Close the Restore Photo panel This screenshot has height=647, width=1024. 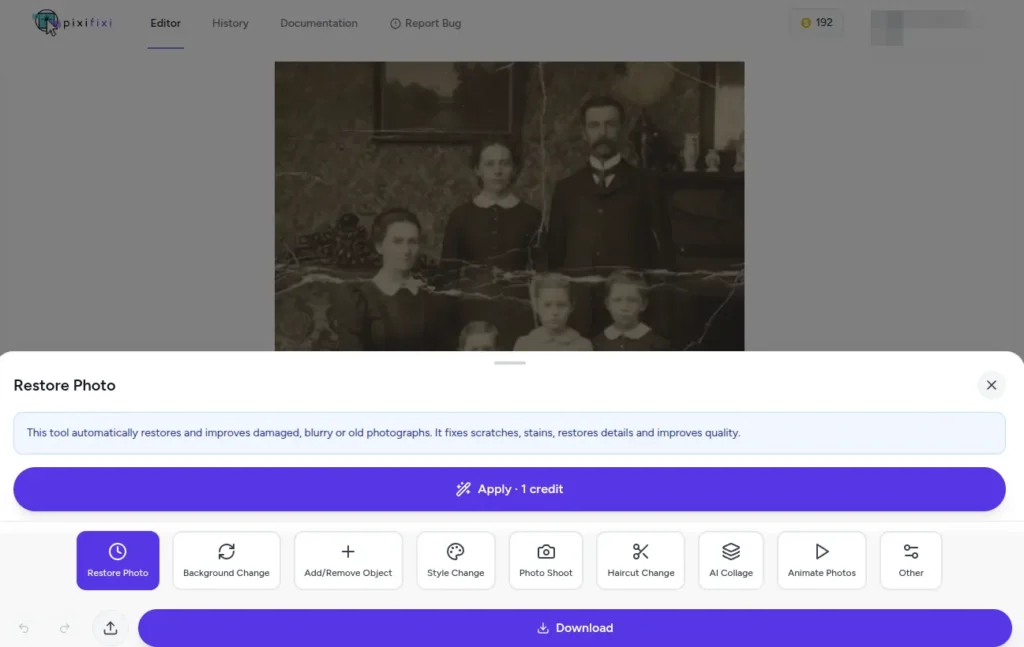(x=991, y=385)
